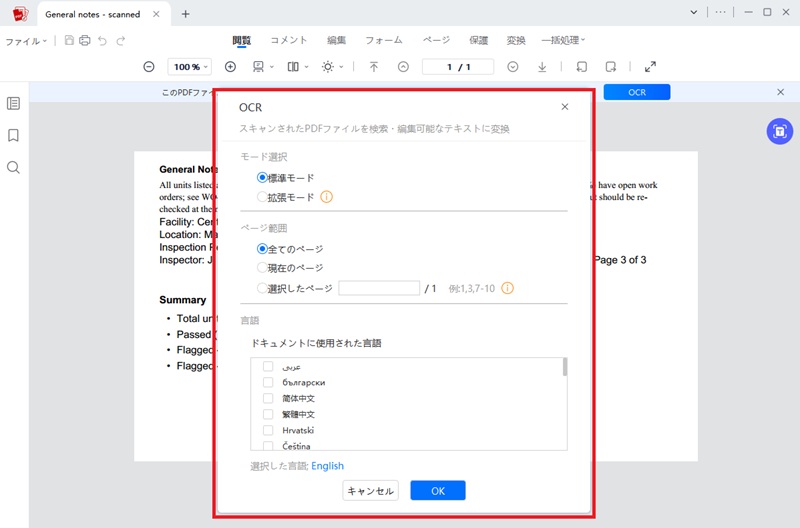Open the 一括処理 dropdown
This screenshot has width=800, height=528.
pyautogui.click(x=563, y=40)
